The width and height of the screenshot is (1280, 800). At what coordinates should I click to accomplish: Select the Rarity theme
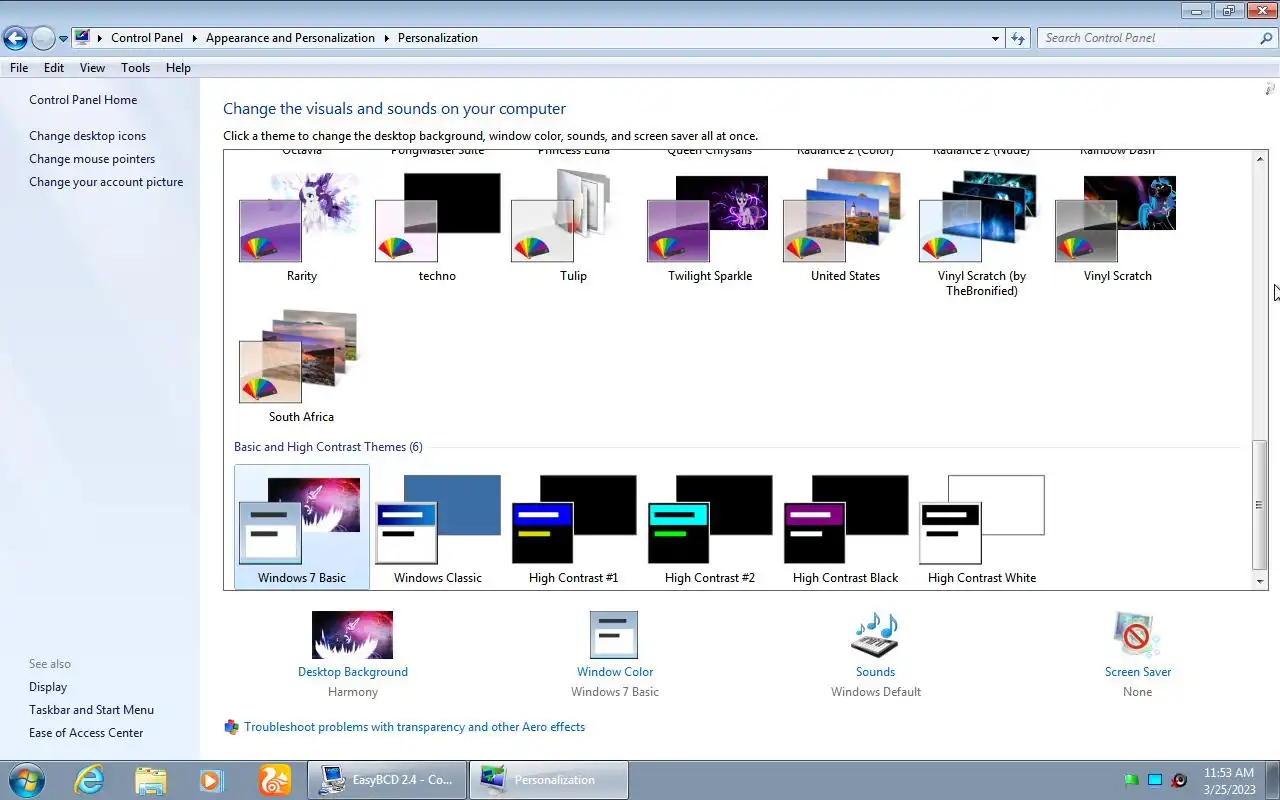point(301,227)
